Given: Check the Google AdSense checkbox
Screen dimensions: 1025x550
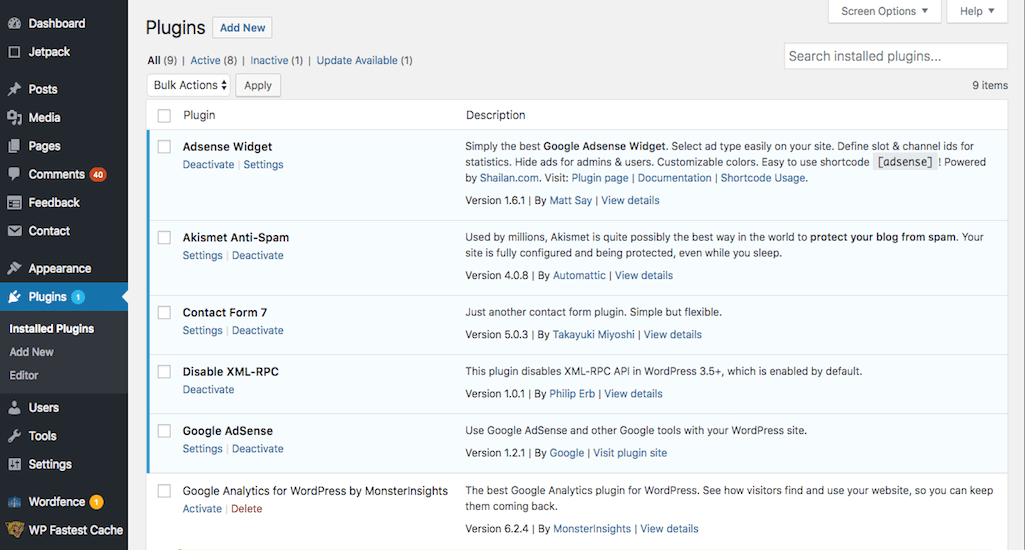Looking at the screenshot, I should click(x=164, y=431).
